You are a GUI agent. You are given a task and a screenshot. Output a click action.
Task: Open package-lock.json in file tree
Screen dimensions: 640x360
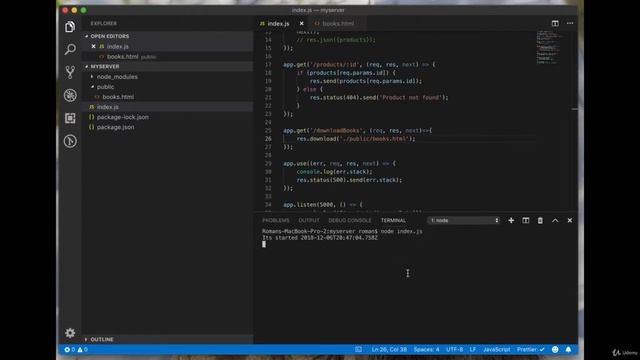(122, 117)
